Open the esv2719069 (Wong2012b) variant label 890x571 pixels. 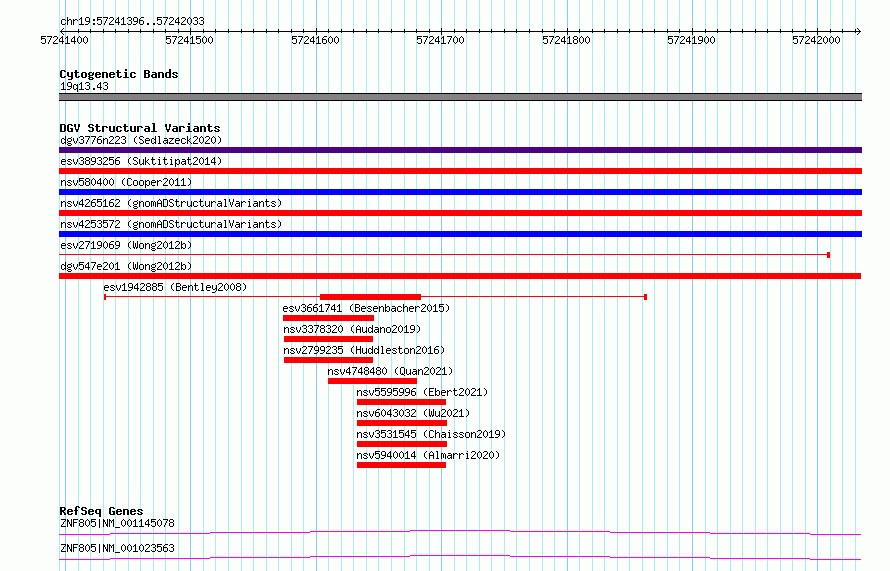click(x=126, y=245)
